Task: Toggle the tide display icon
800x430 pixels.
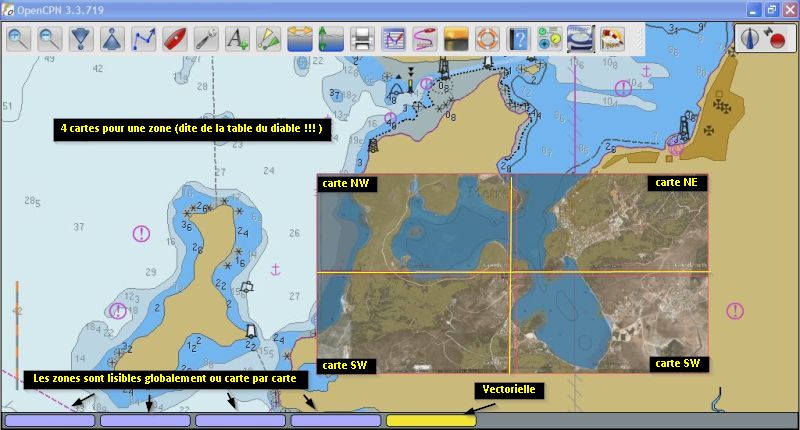Action: point(330,39)
